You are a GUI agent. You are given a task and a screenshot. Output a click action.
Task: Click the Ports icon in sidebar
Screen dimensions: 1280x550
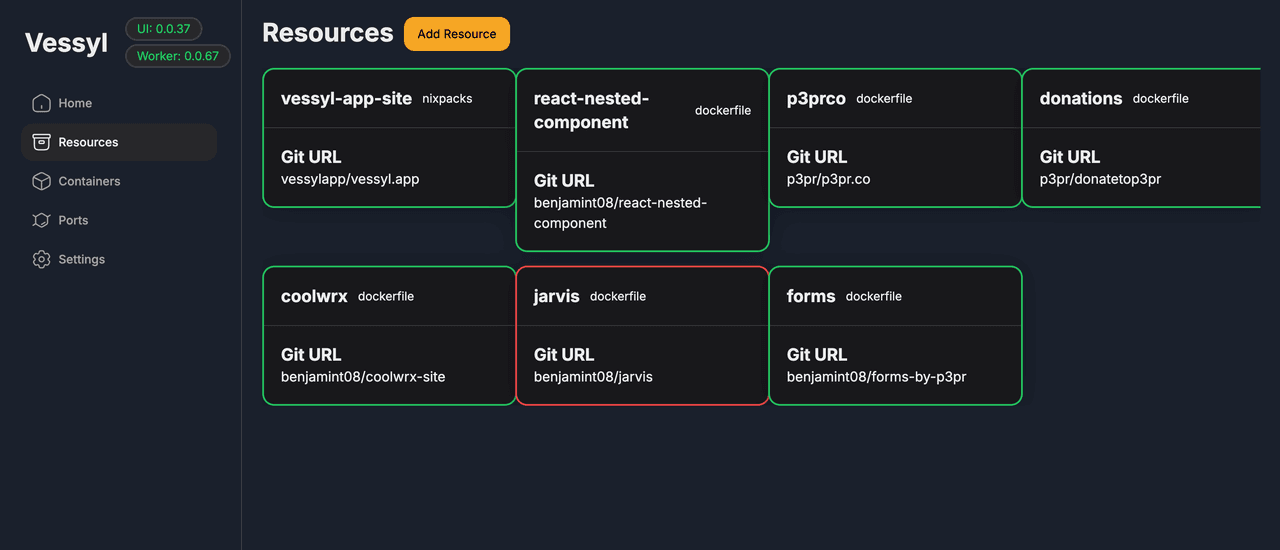tap(41, 220)
